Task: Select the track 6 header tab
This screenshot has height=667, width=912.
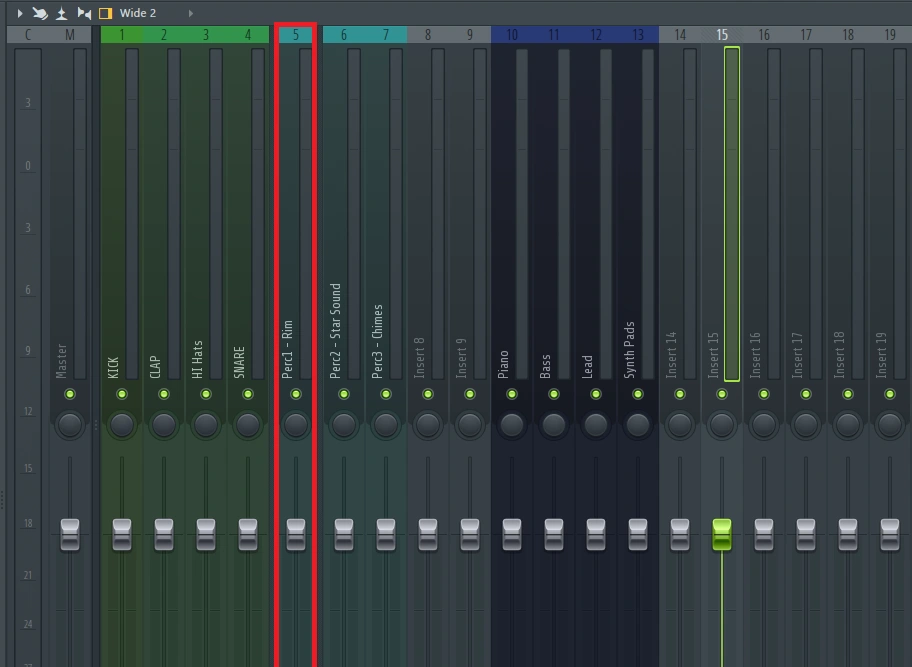Action: 344,35
